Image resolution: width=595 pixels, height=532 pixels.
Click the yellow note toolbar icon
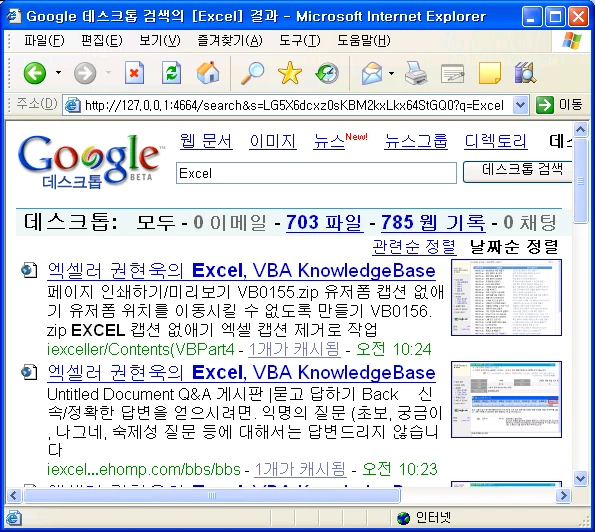490,73
